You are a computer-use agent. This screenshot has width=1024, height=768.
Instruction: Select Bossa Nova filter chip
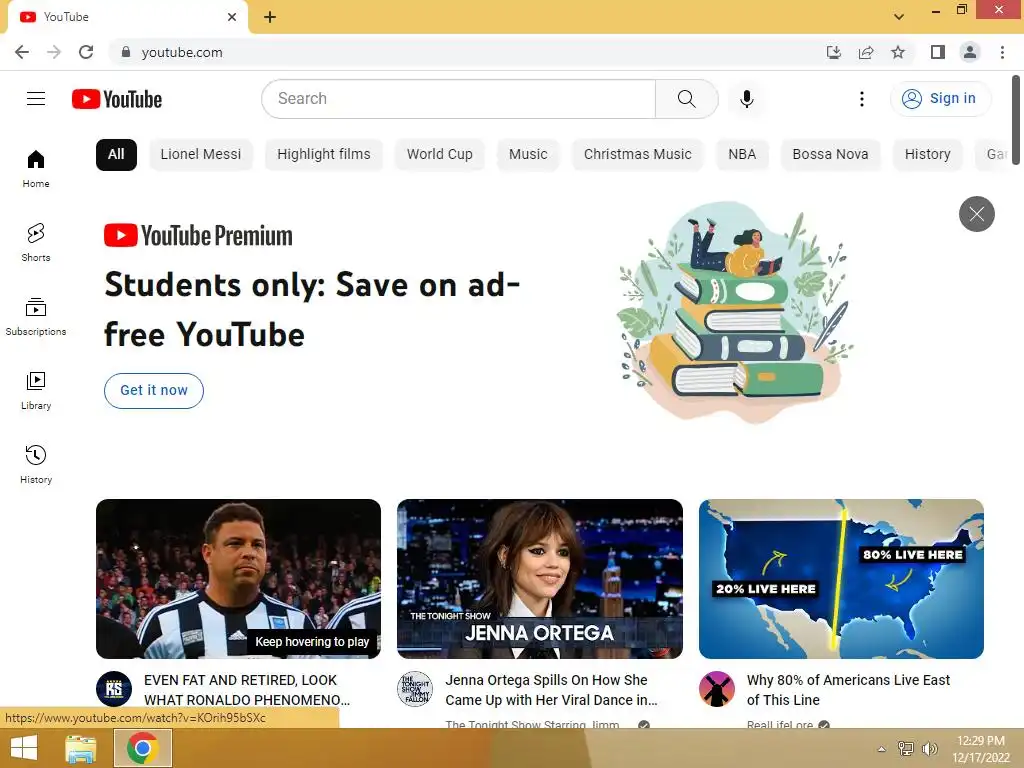pyautogui.click(x=830, y=155)
